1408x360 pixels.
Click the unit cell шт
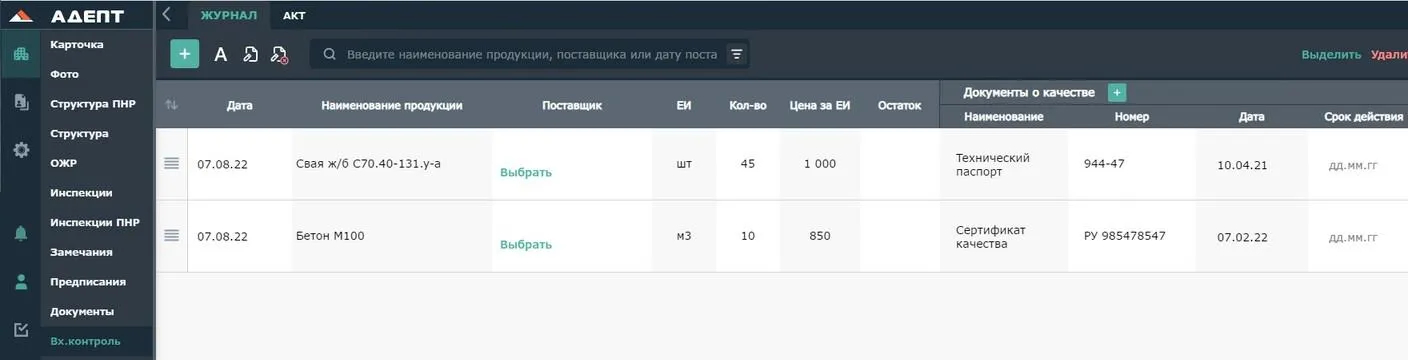pos(684,164)
